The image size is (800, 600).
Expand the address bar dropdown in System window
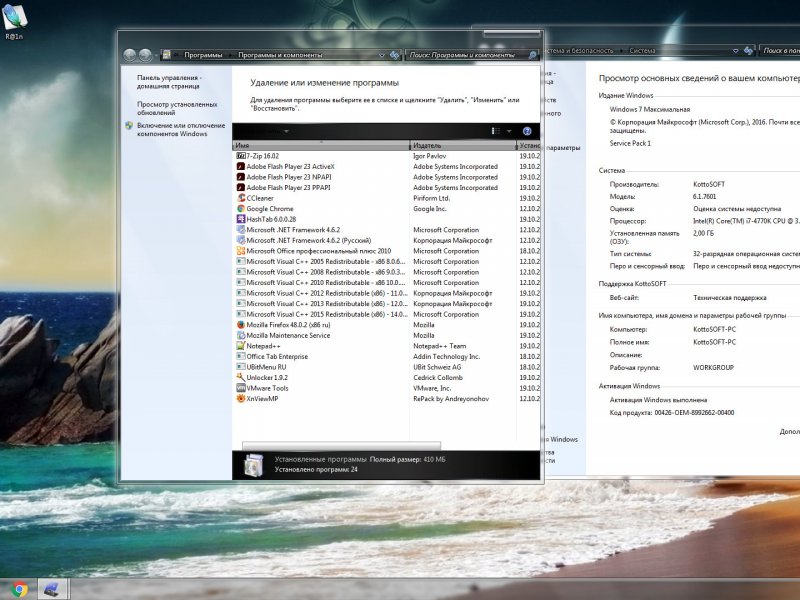(735, 51)
